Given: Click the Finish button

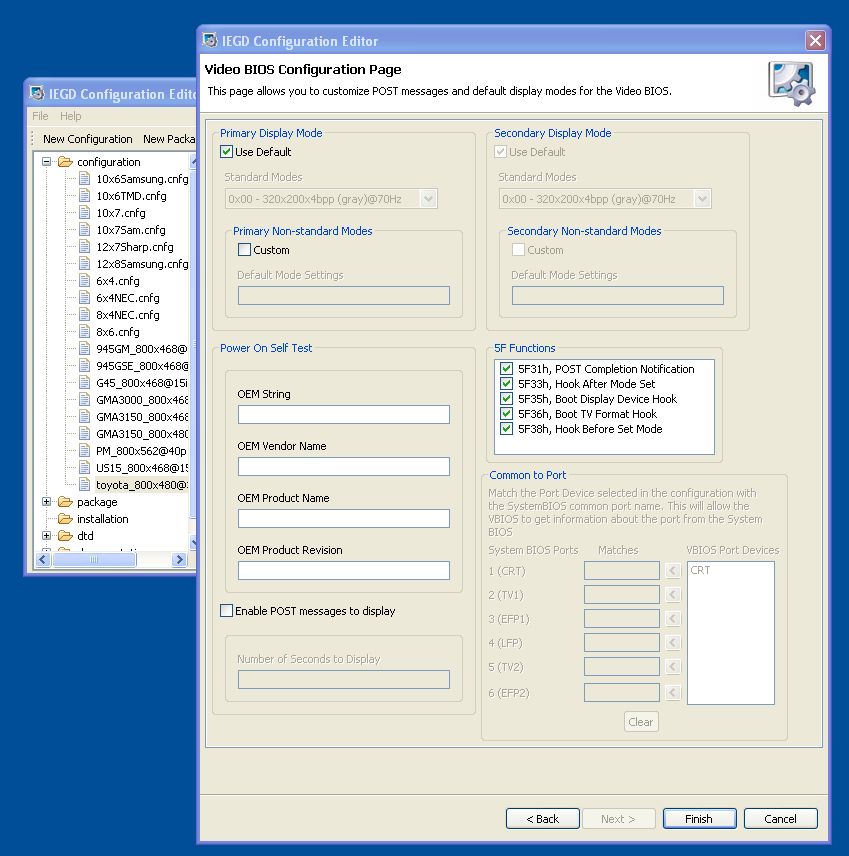Looking at the screenshot, I should (699, 819).
